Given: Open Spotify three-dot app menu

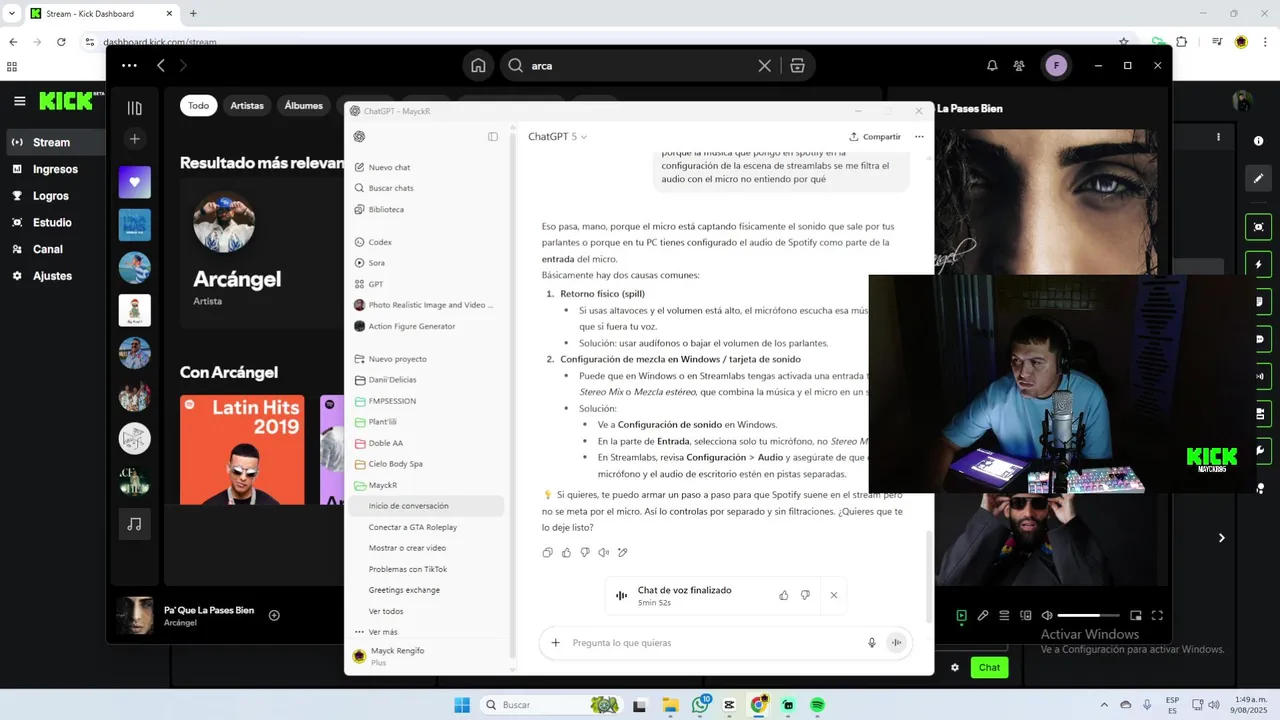Looking at the screenshot, I should tap(129, 65).
